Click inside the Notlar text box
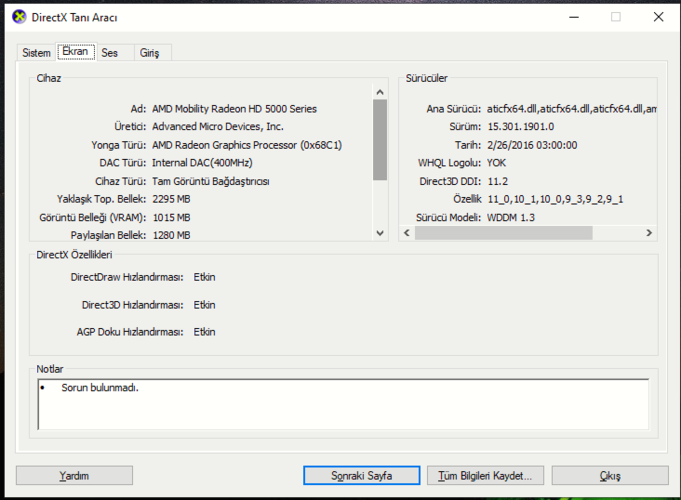 pos(344,404)
